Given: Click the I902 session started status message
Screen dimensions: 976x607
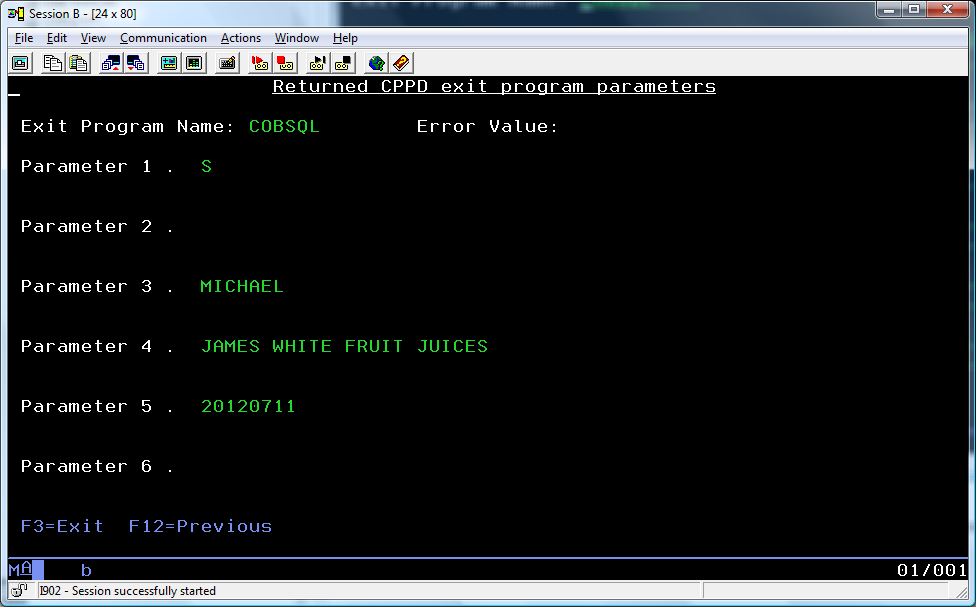Looking at the screenshot, I should (128, 591).
